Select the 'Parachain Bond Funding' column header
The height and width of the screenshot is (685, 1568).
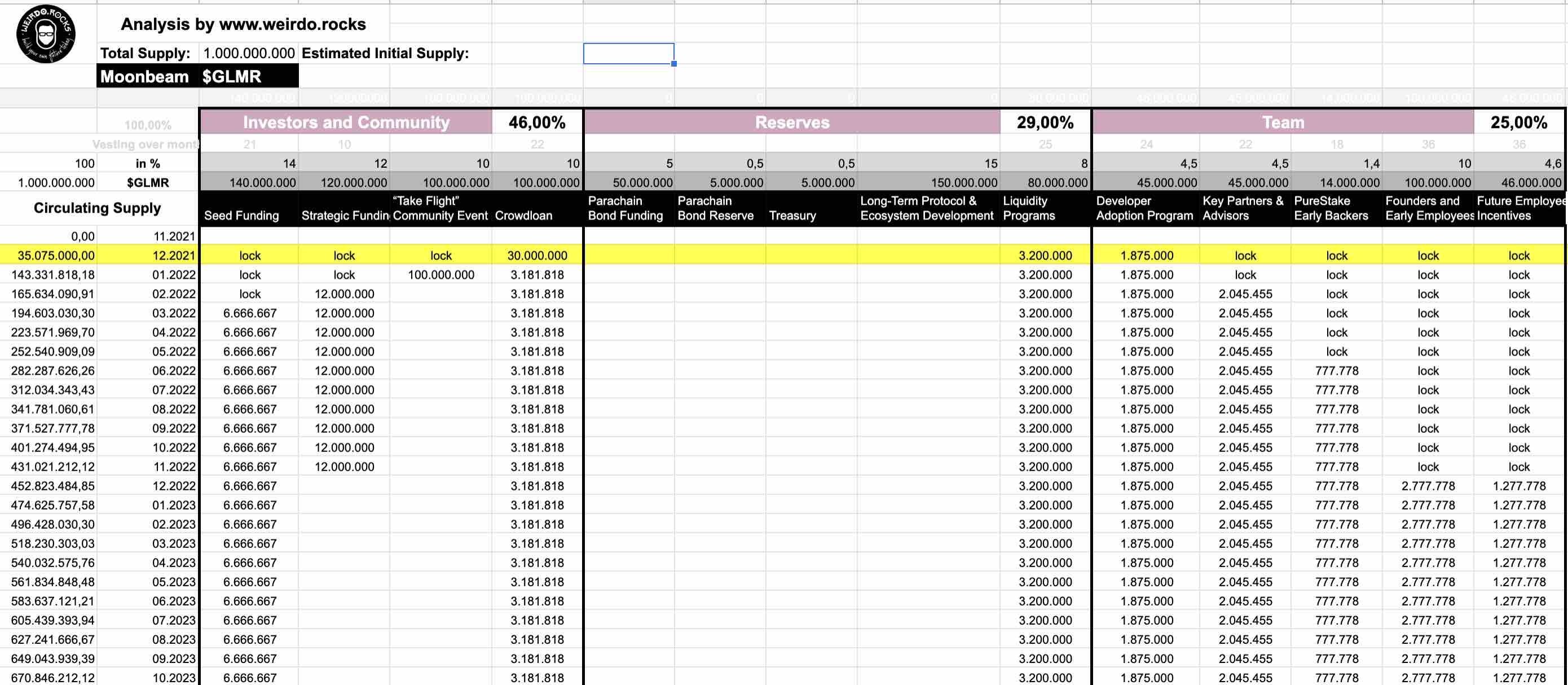629,208
